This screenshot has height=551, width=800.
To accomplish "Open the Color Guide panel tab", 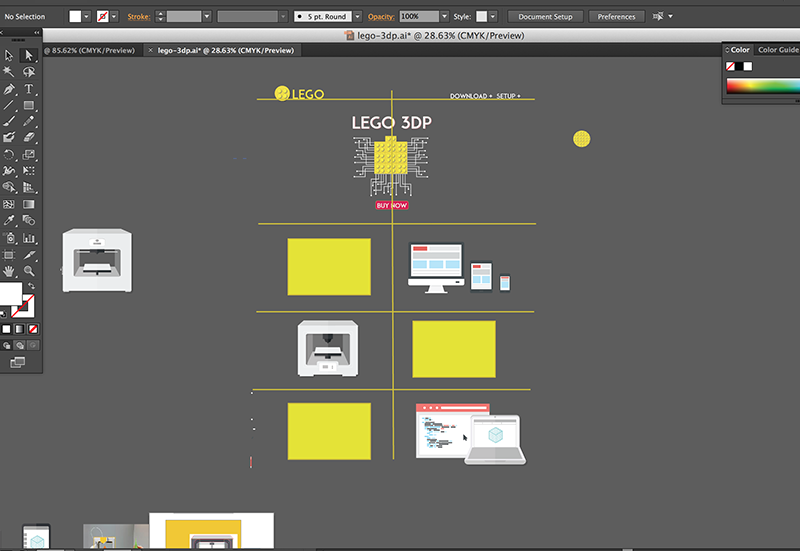I will 778,49.
